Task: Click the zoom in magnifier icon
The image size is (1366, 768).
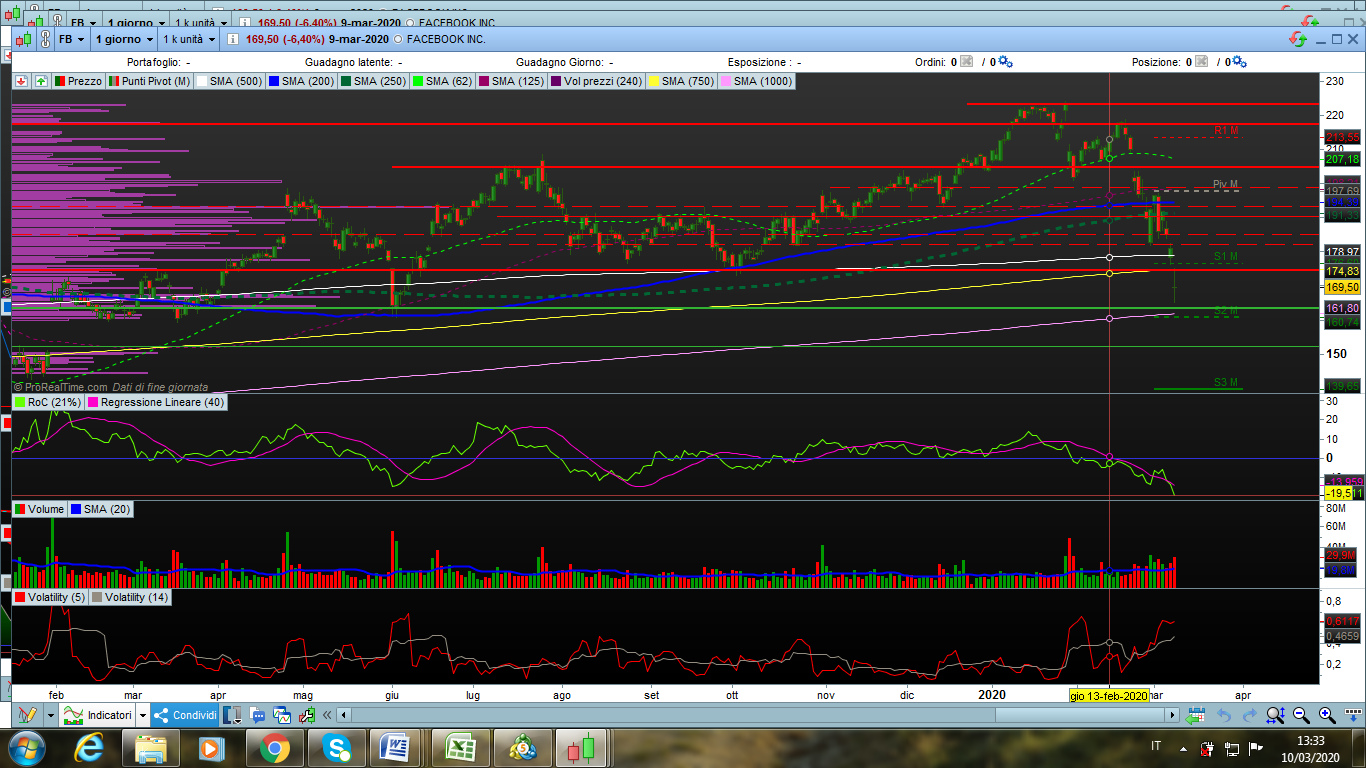Action: point(1327,715)
